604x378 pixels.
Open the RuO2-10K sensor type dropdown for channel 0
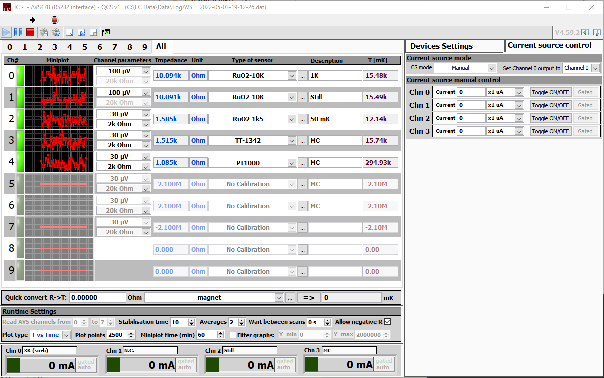(x=292, y=76)
